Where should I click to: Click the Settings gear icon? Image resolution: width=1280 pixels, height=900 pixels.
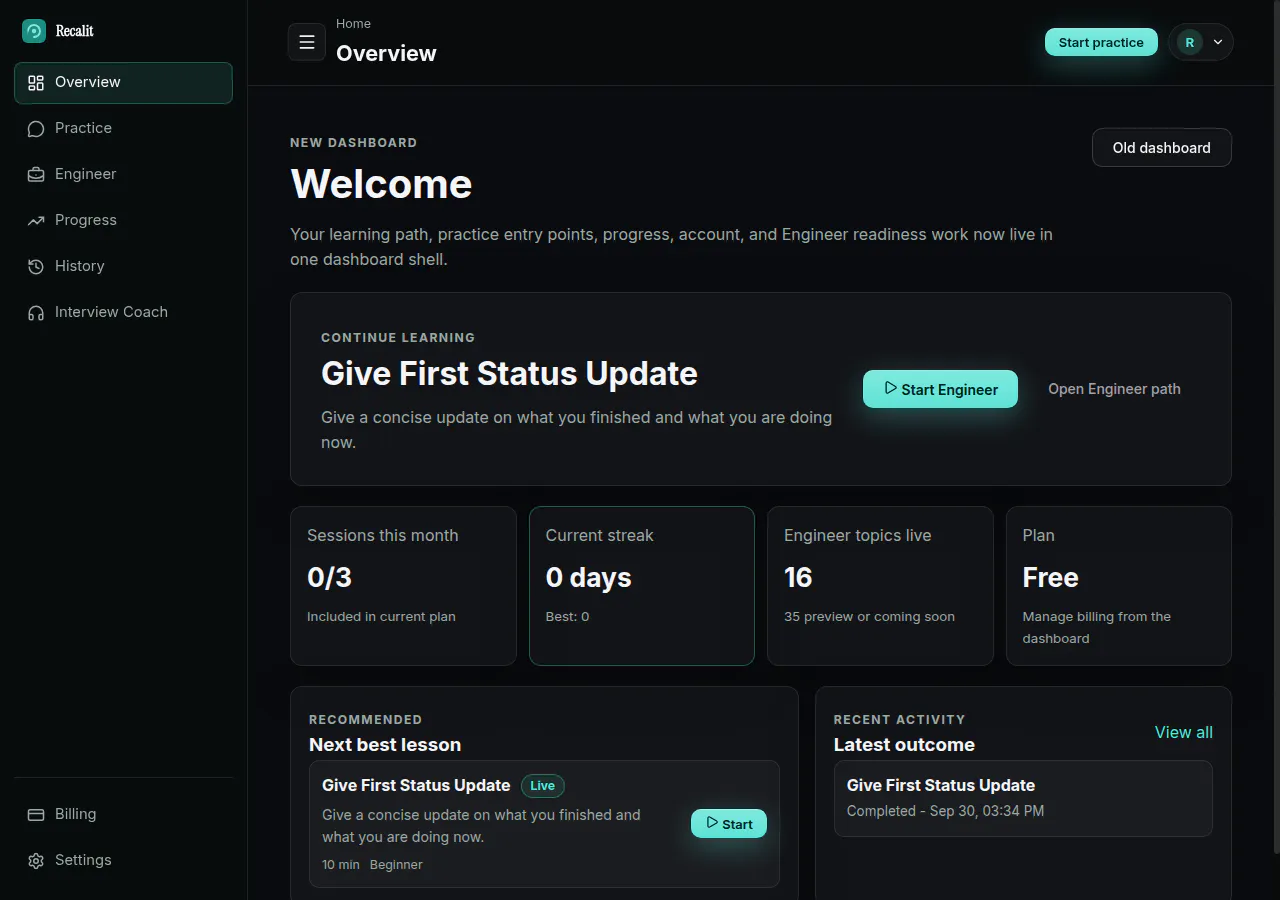pos(36,861)
